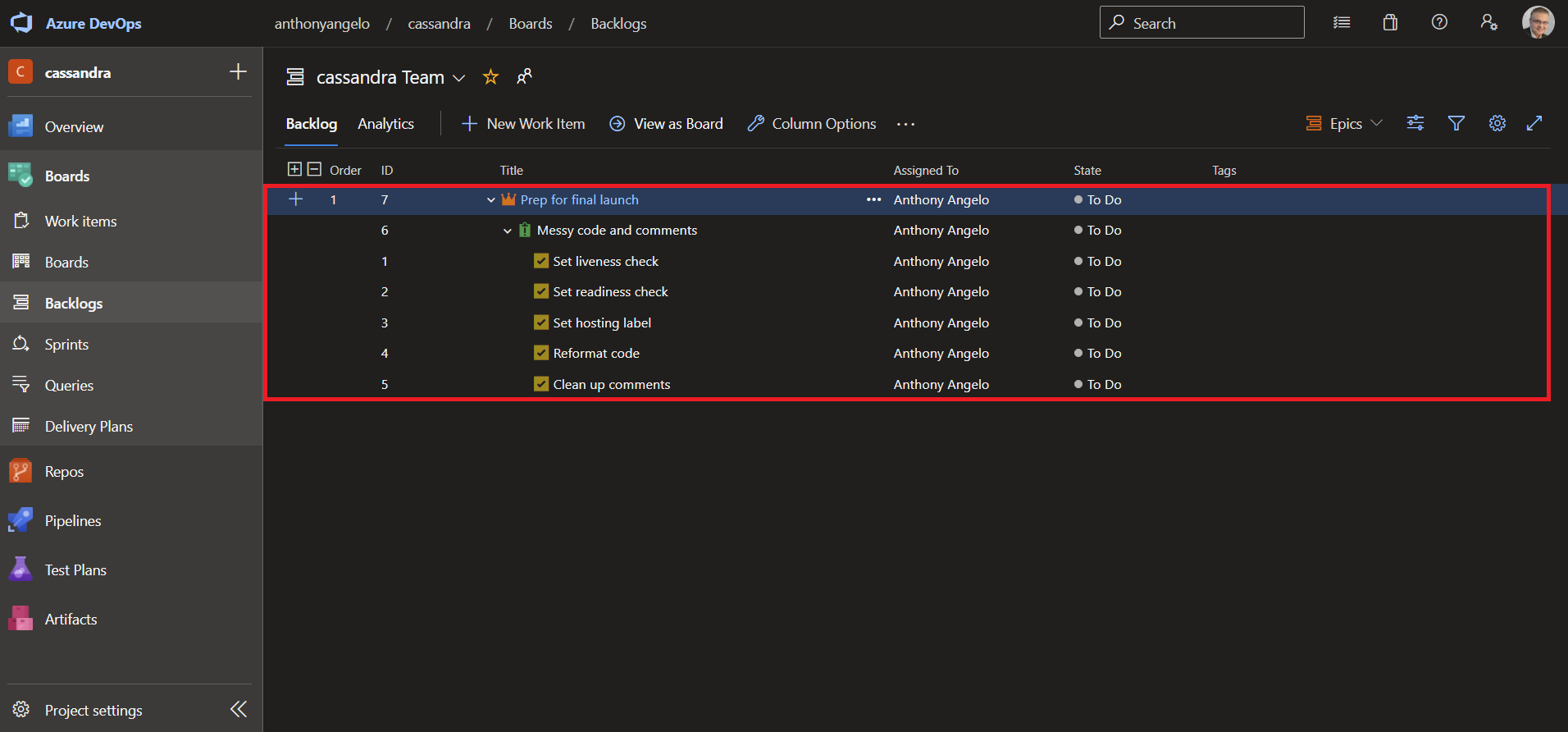Open Test Plans in sidebar
Image resolution: width=1568 pixels, height=732 pixels.
coord(131,570)
